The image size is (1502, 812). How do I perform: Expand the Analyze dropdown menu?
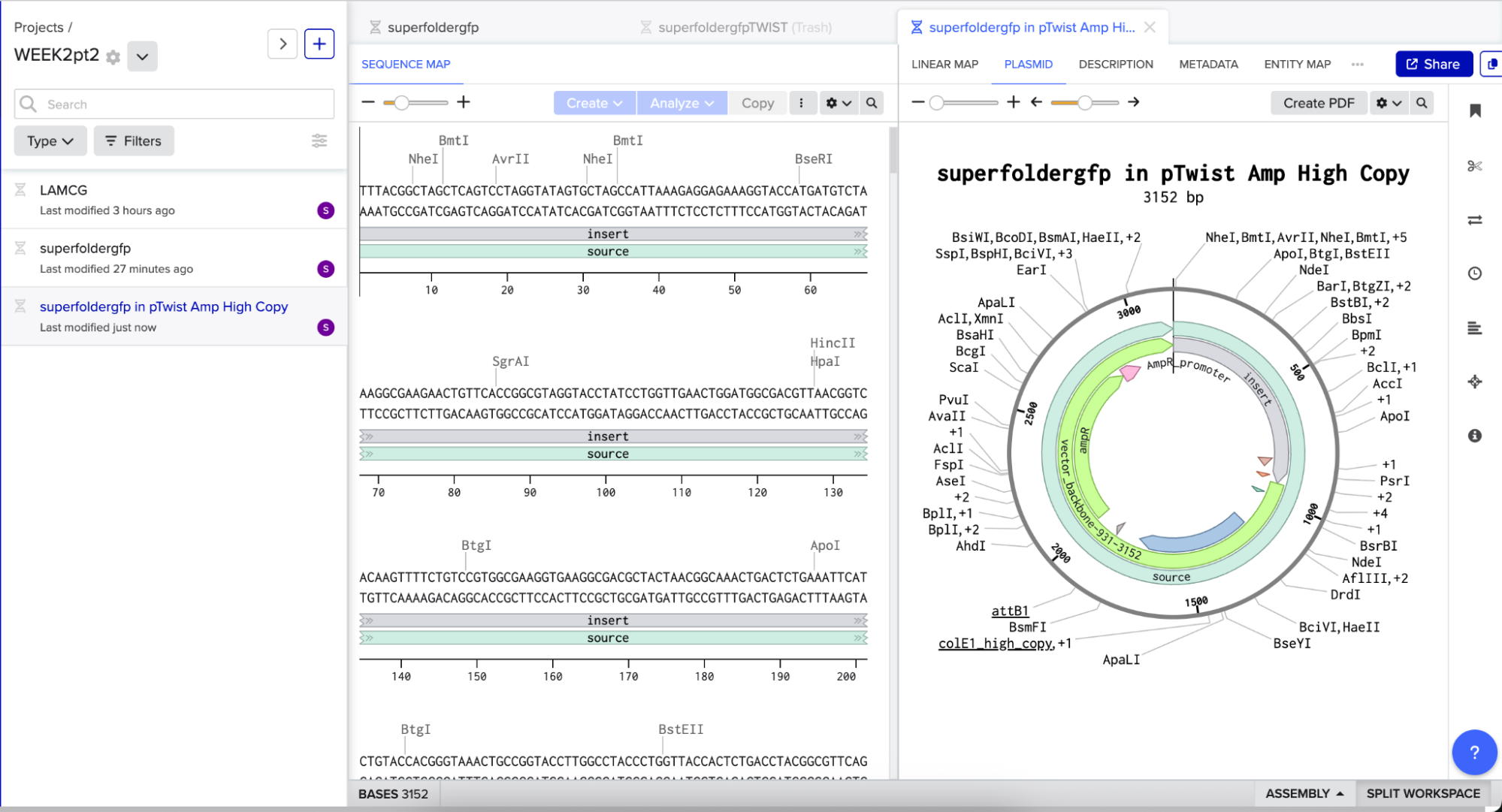(x=681, y=103)
